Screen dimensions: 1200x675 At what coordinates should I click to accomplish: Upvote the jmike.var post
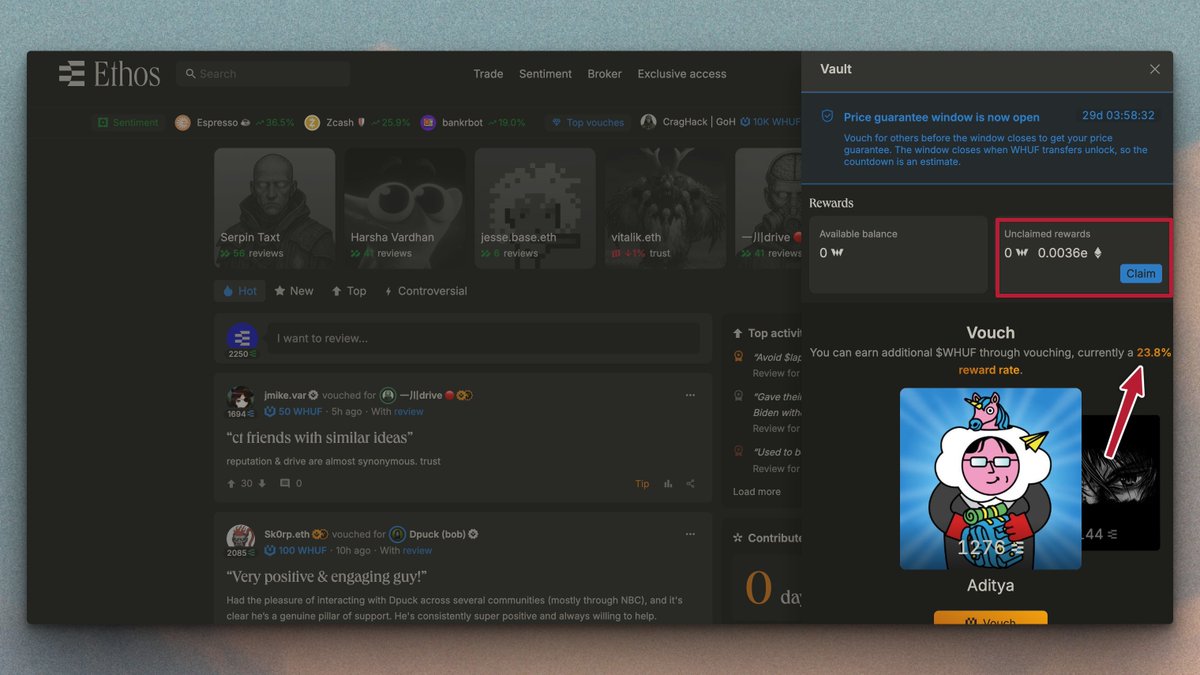[x=232, y=483]
